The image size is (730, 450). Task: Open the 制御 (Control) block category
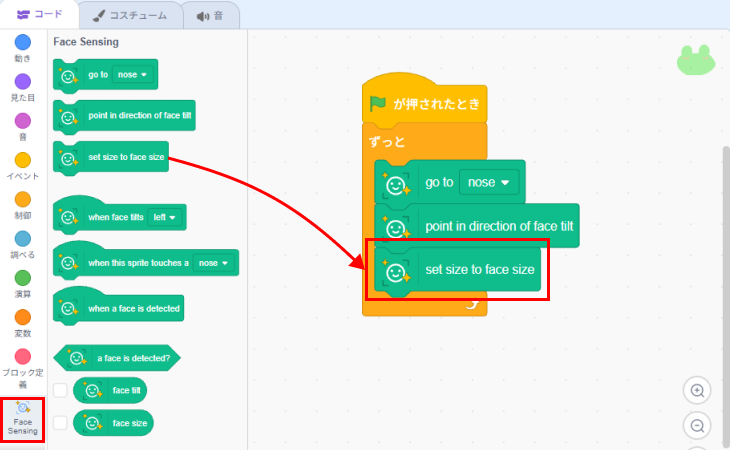tap(22, 199)
